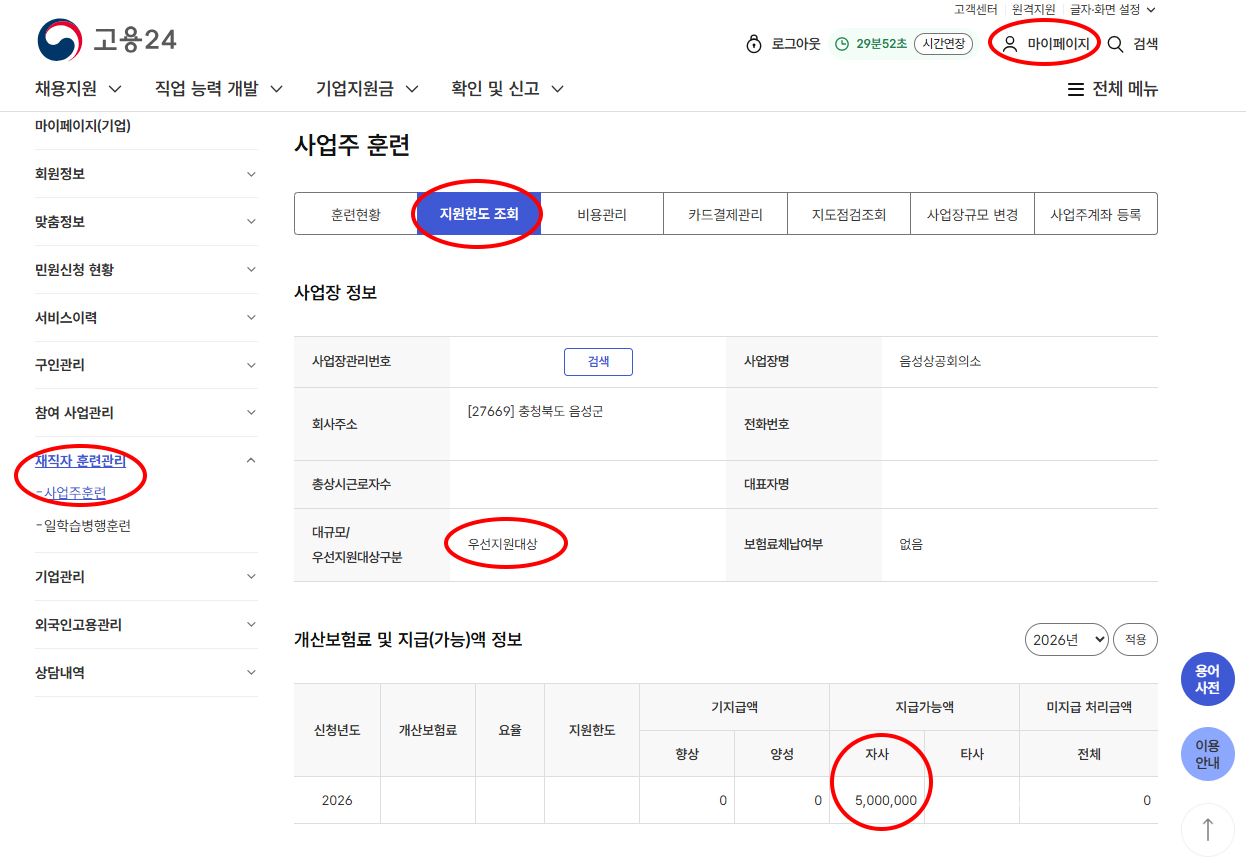
Task: Click the 검색 magnifier icon
Action: (1115, 44)
